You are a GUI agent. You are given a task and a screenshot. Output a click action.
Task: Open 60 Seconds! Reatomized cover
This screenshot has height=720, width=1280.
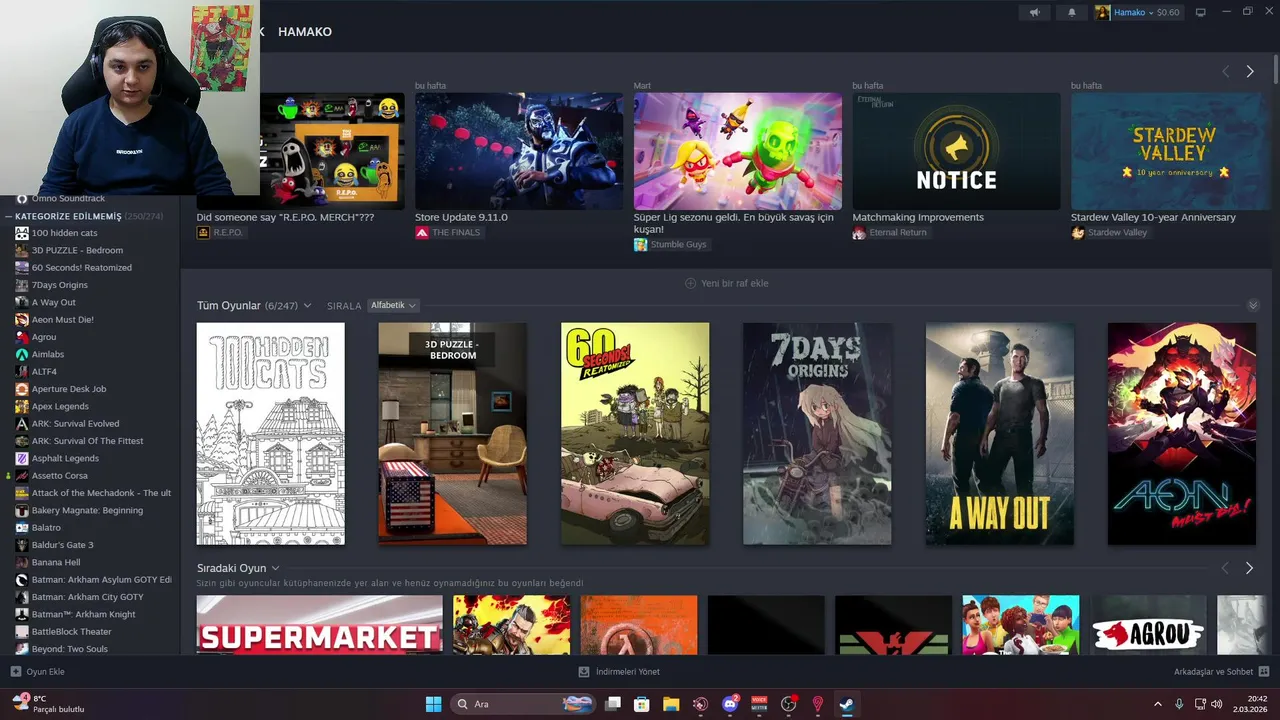pyautogui.click(x=635, y=433)
